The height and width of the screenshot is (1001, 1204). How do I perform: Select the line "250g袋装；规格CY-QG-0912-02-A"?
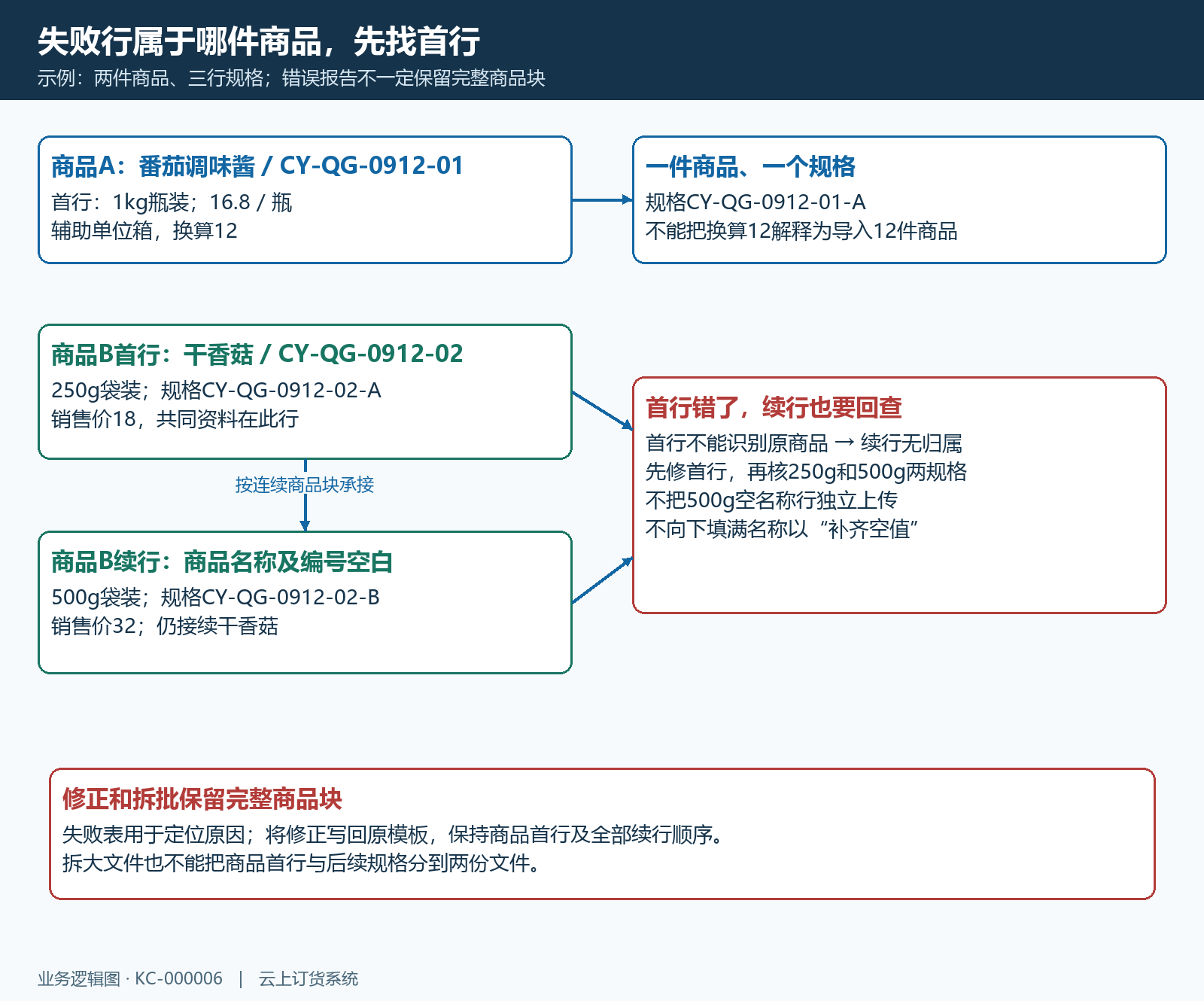coord(217,391)
